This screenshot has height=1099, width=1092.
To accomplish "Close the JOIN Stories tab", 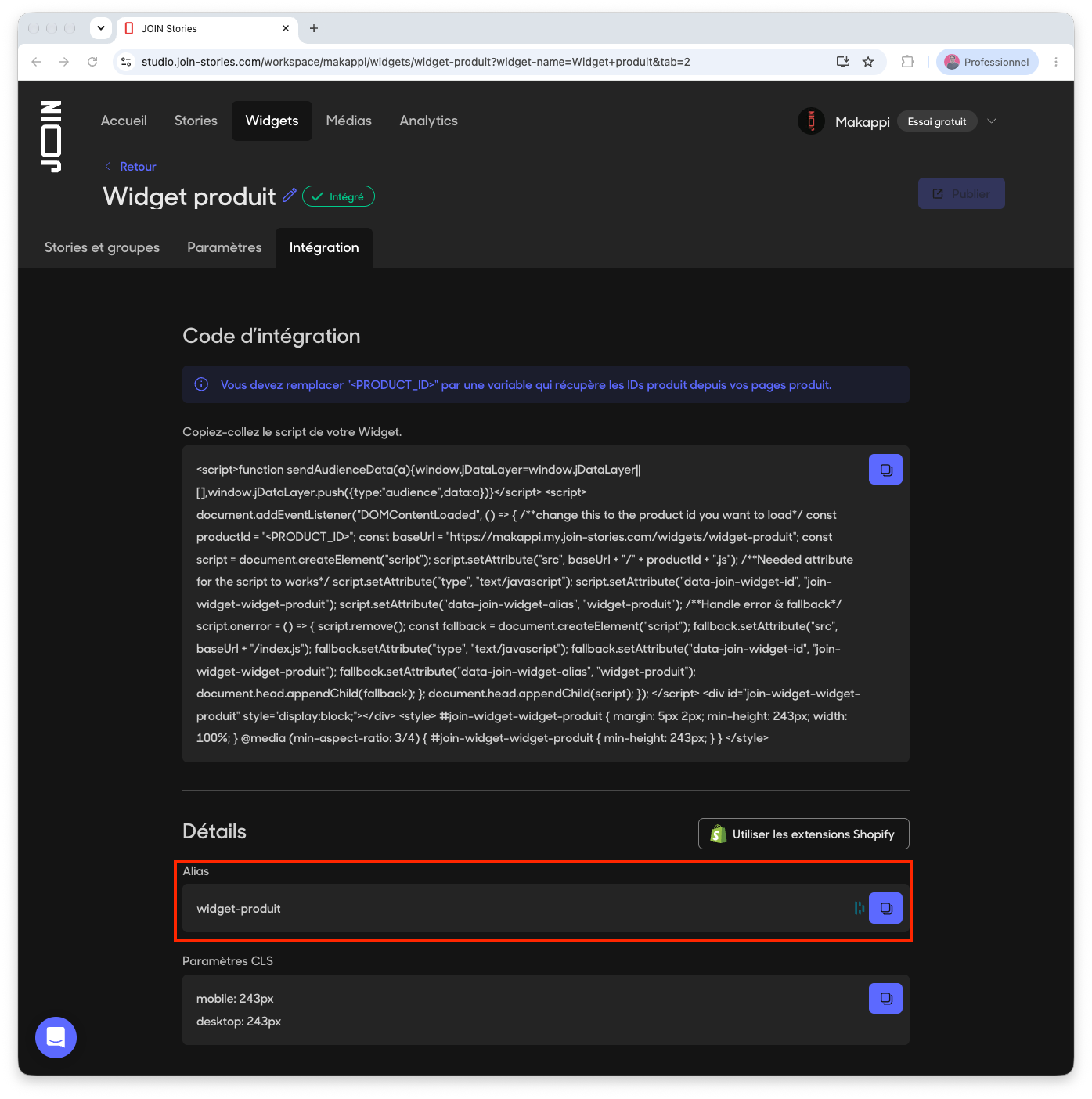I will pyautogui.click(x=286, y=28).
